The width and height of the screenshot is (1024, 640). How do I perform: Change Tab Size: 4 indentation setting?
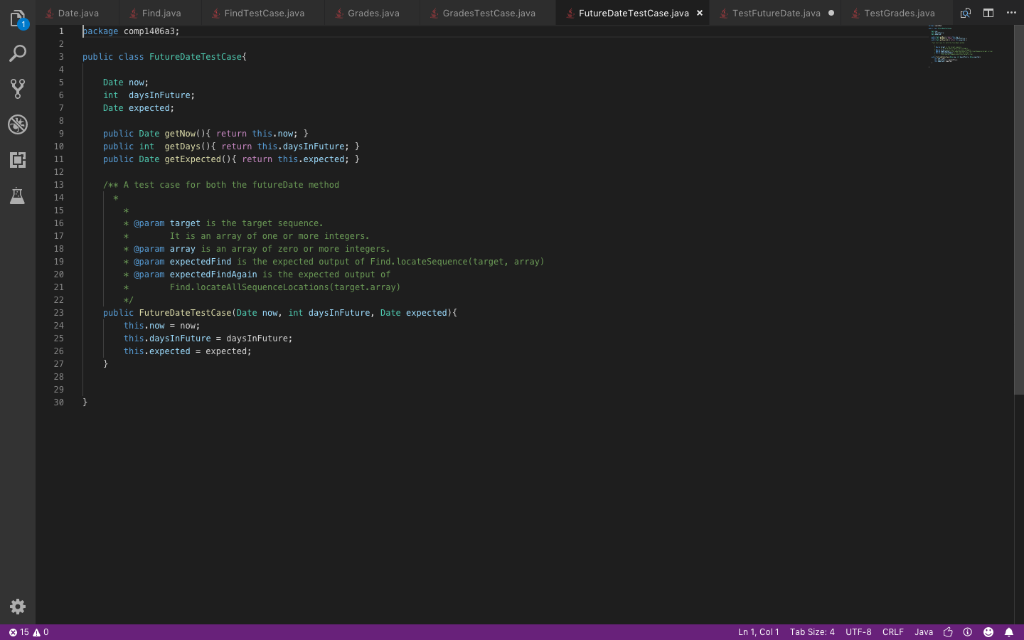[812, 632]
